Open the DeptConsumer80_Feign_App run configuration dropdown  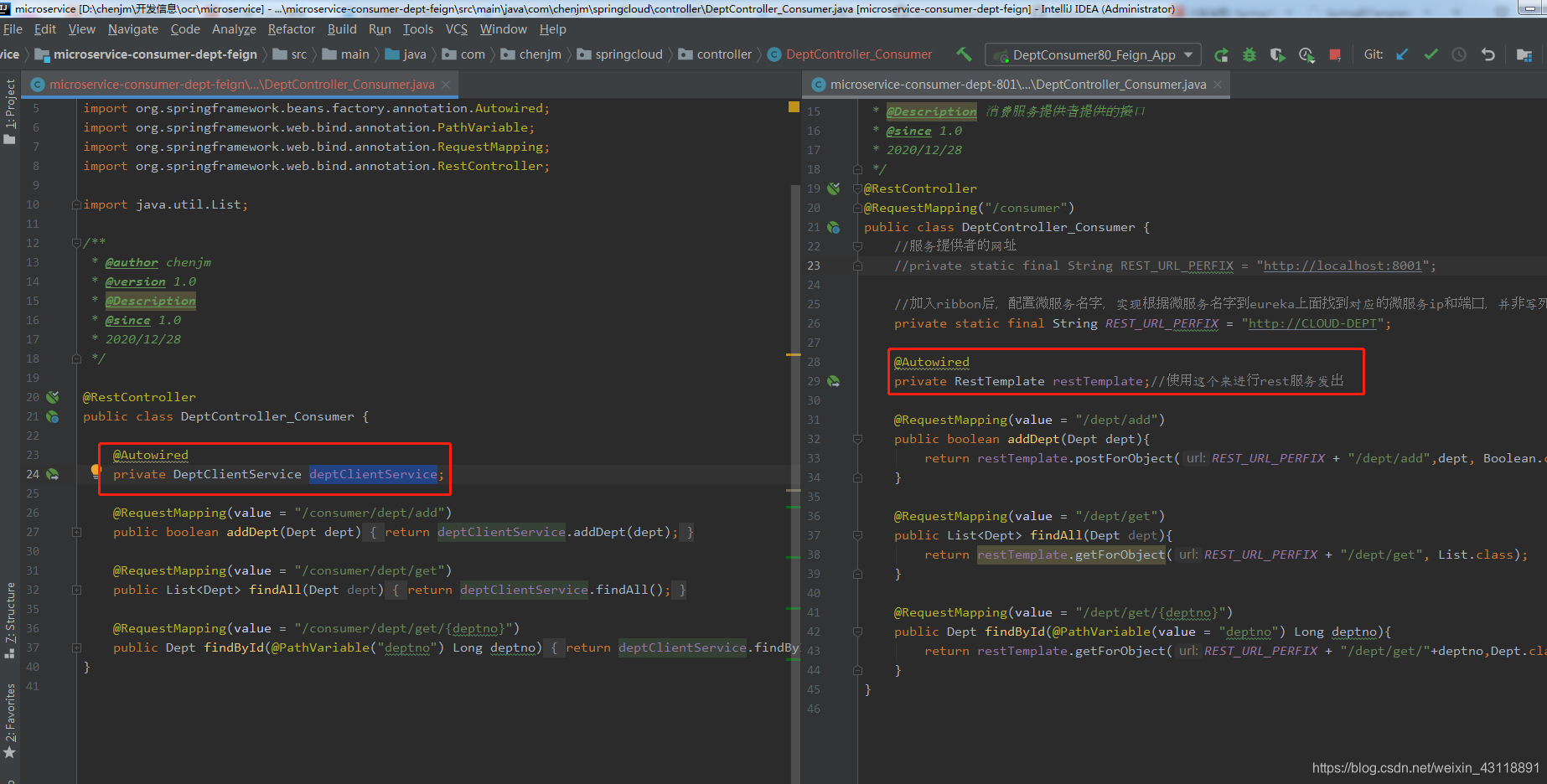(1093, 55)
